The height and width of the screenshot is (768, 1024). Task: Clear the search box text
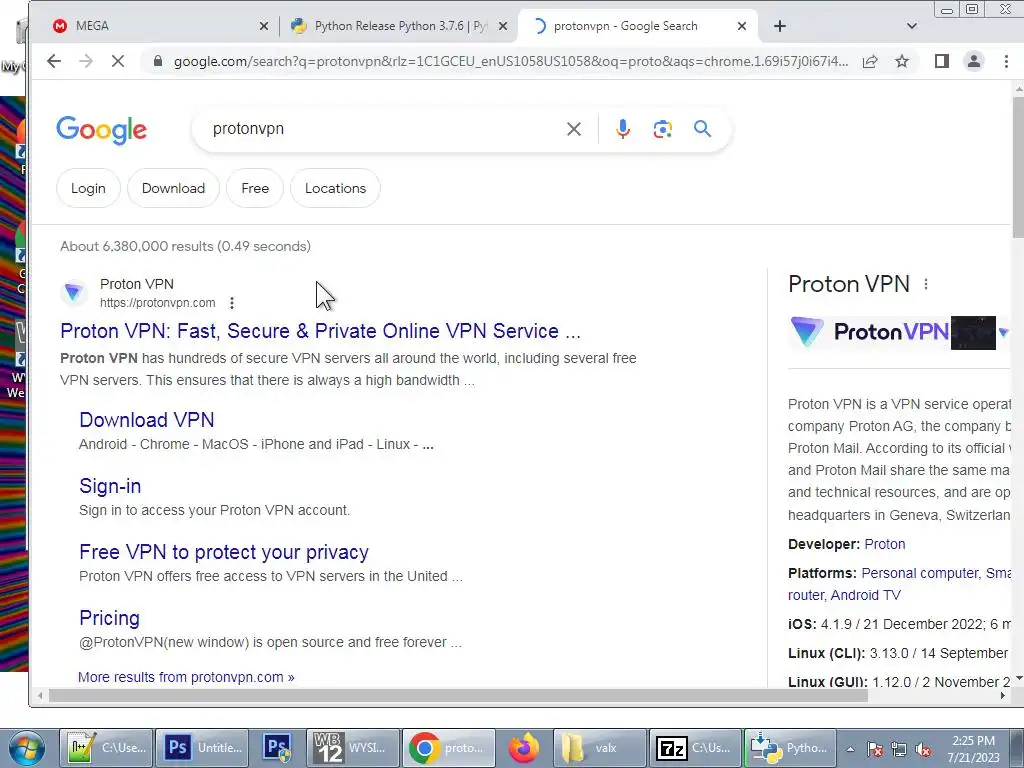tap(573, 129)
